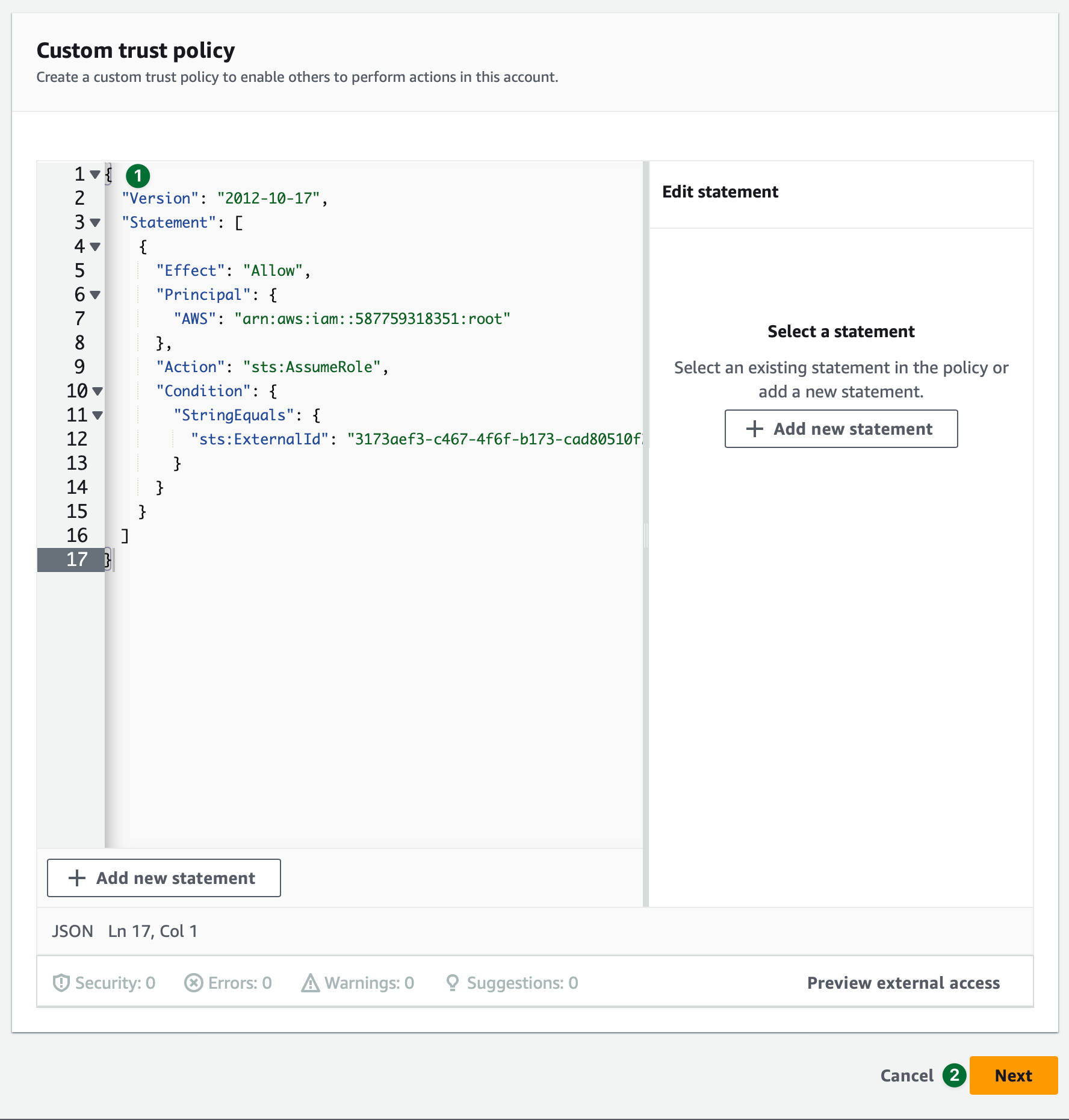Collapse the root object on line 1
This screenshot has height=1120, width=1069.
pyautogui.click(x=95, y=175)
